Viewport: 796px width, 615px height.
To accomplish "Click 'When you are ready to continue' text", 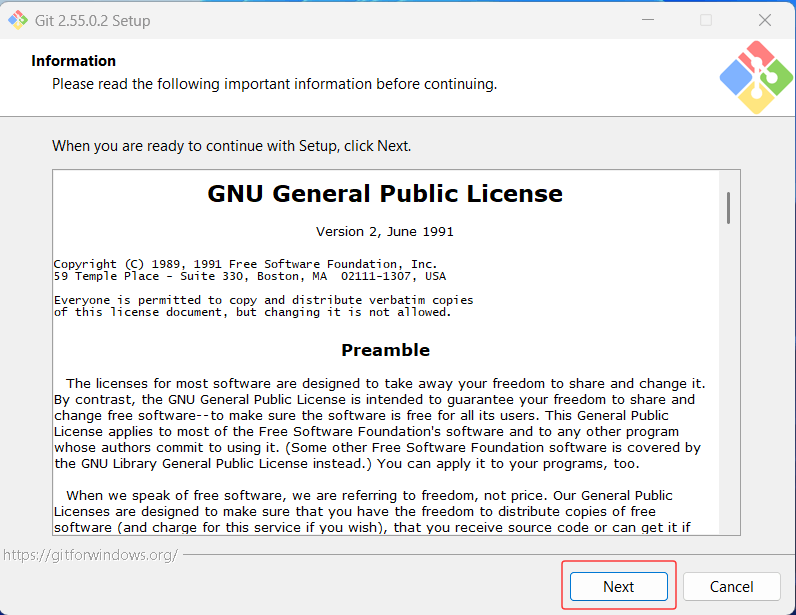I will (x=231, y=146).
